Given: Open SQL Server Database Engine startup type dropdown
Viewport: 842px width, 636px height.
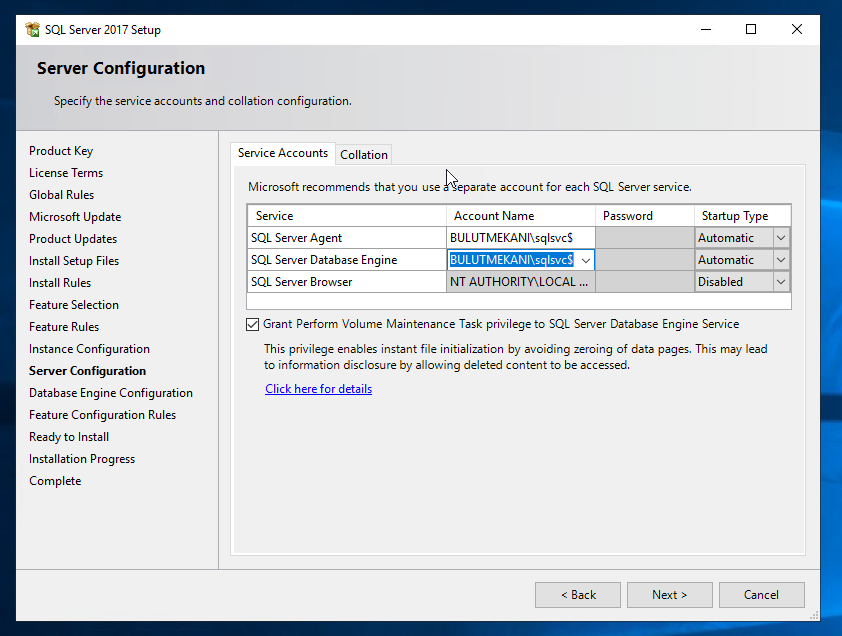Looking at the screenshot, I should [x=781, y=260].
